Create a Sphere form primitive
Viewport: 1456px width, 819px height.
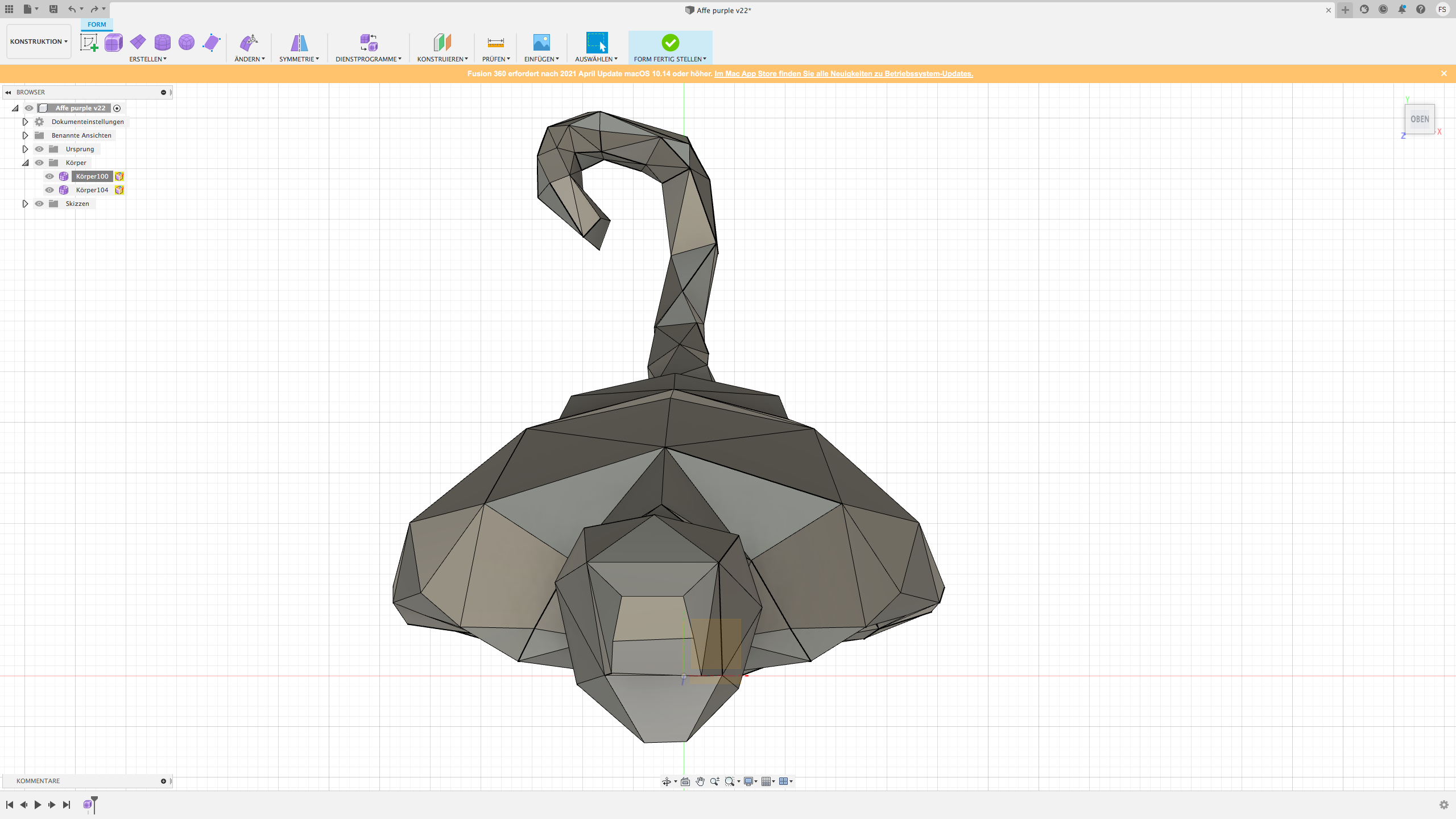(187, 42)
